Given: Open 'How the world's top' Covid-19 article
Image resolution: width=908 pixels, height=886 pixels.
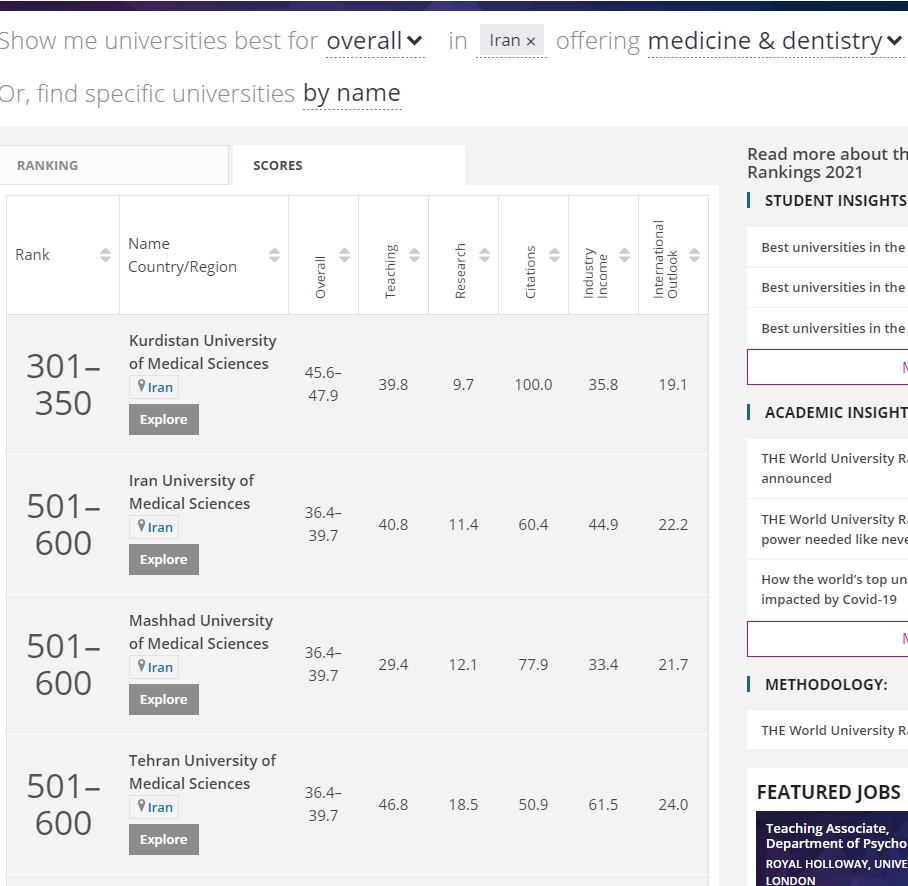Looking at the screenshot, I should click(x=834, y=590).
